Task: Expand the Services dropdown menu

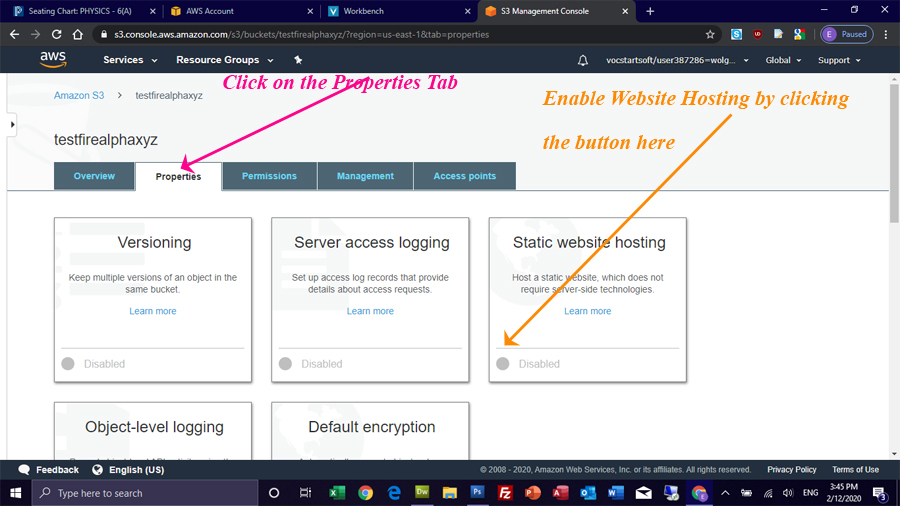Action: [130, 60]
